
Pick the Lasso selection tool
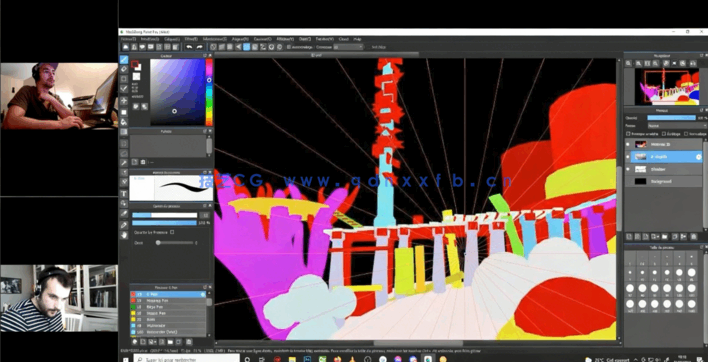(x=124, y=153)
